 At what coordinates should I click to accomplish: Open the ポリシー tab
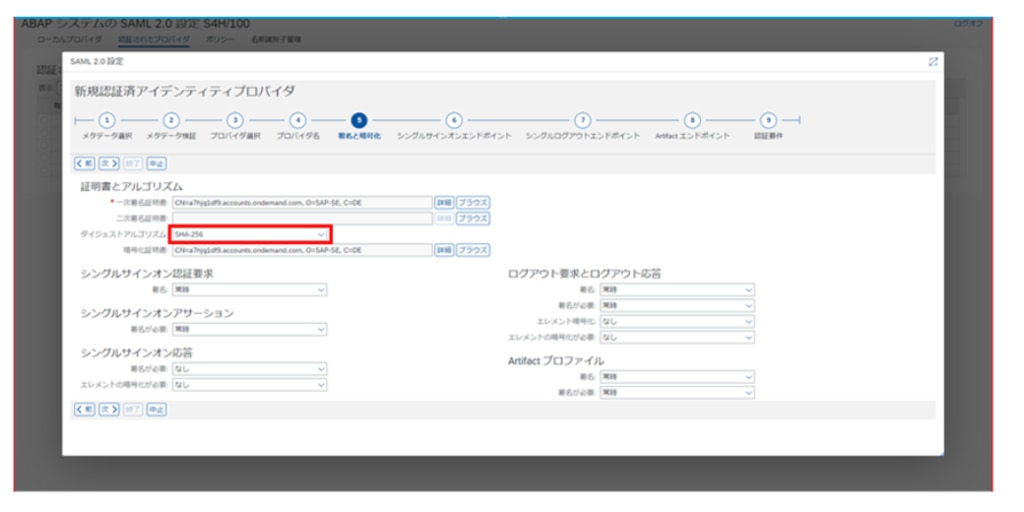[x=220, y=39]
